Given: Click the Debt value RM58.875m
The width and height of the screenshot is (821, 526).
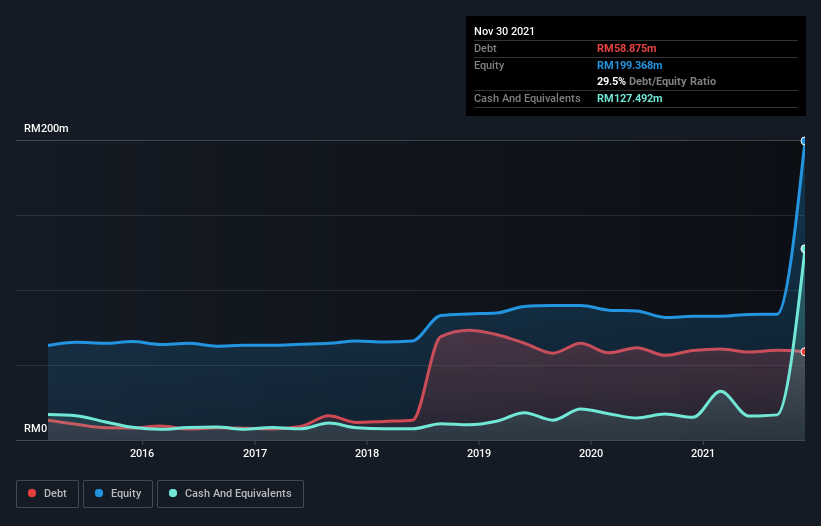Looking at the screenshot, I should point(626,48).
